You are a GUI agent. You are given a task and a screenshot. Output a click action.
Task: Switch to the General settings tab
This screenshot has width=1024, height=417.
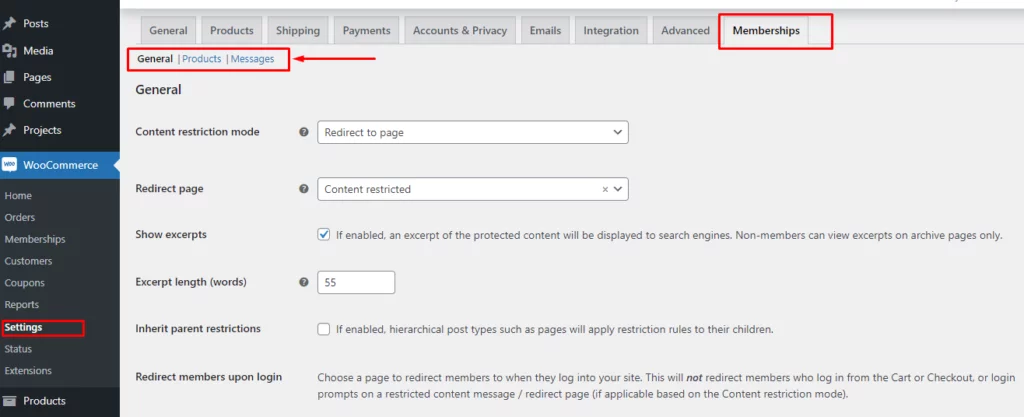point(168,31)
